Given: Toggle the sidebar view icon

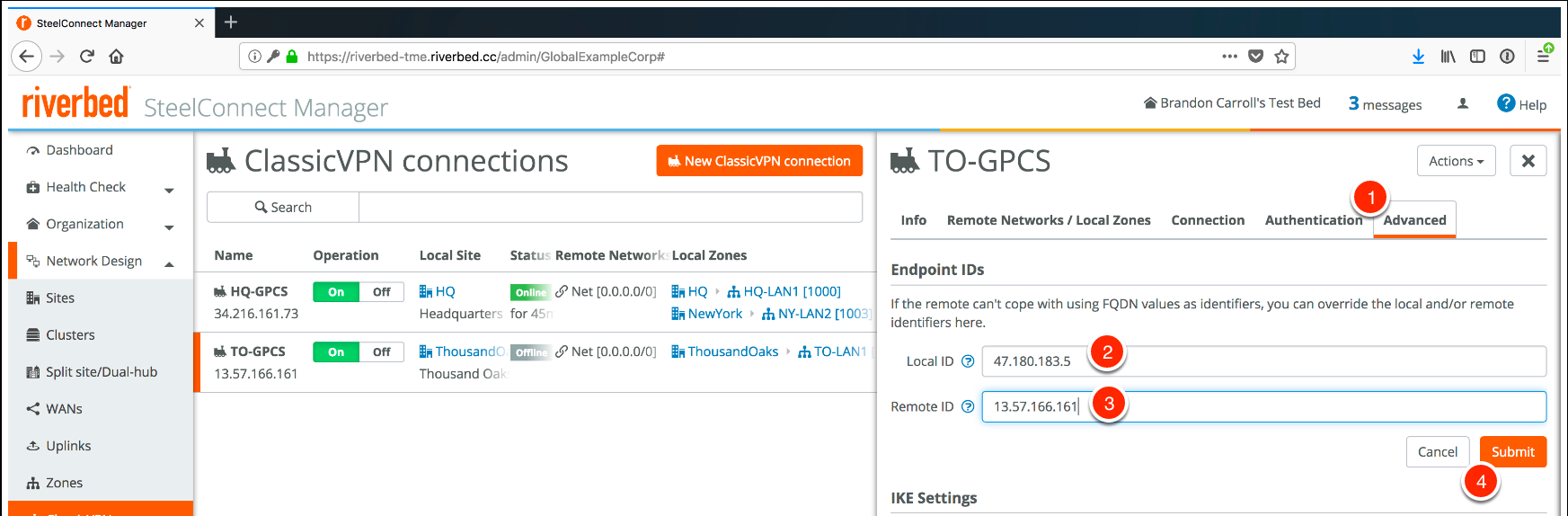Looking at the screenshot, I should coord(1477,57).
